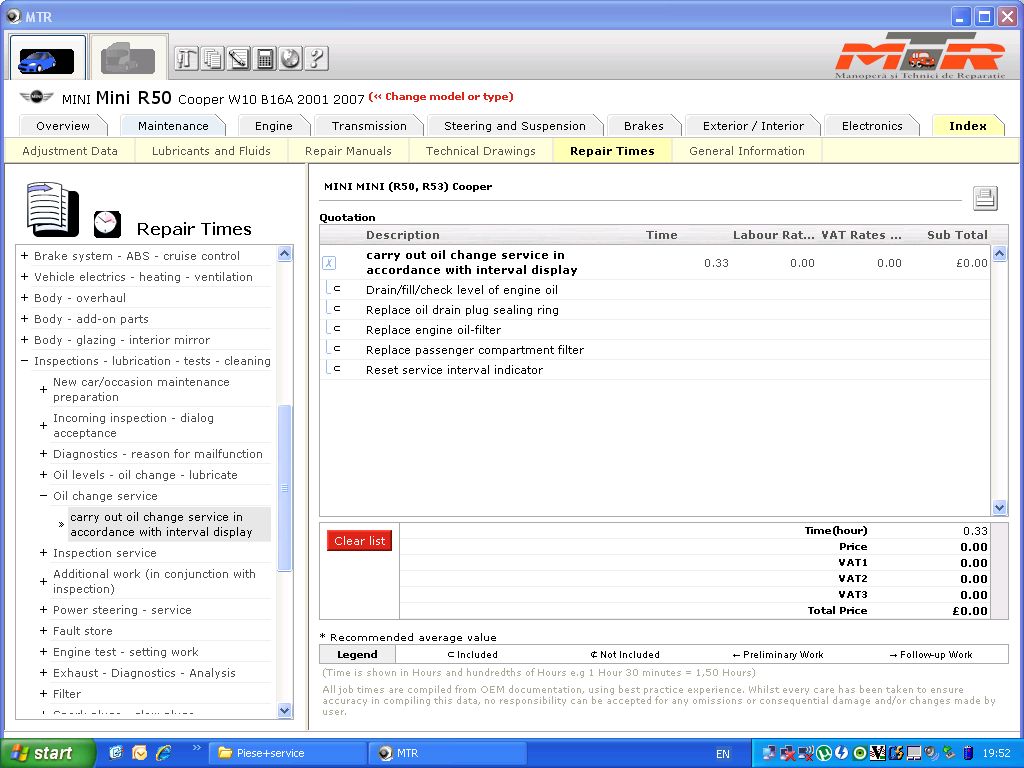Click the Change model or type link

coord(441,97)
